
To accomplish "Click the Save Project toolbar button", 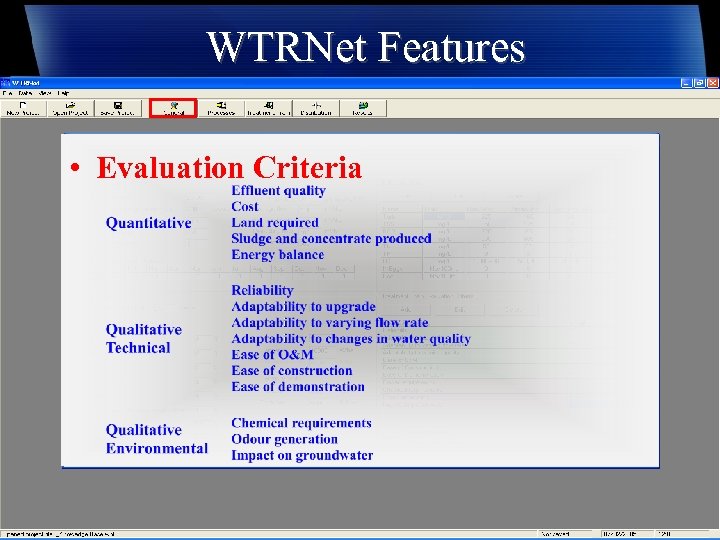I will tap(118, 109).
